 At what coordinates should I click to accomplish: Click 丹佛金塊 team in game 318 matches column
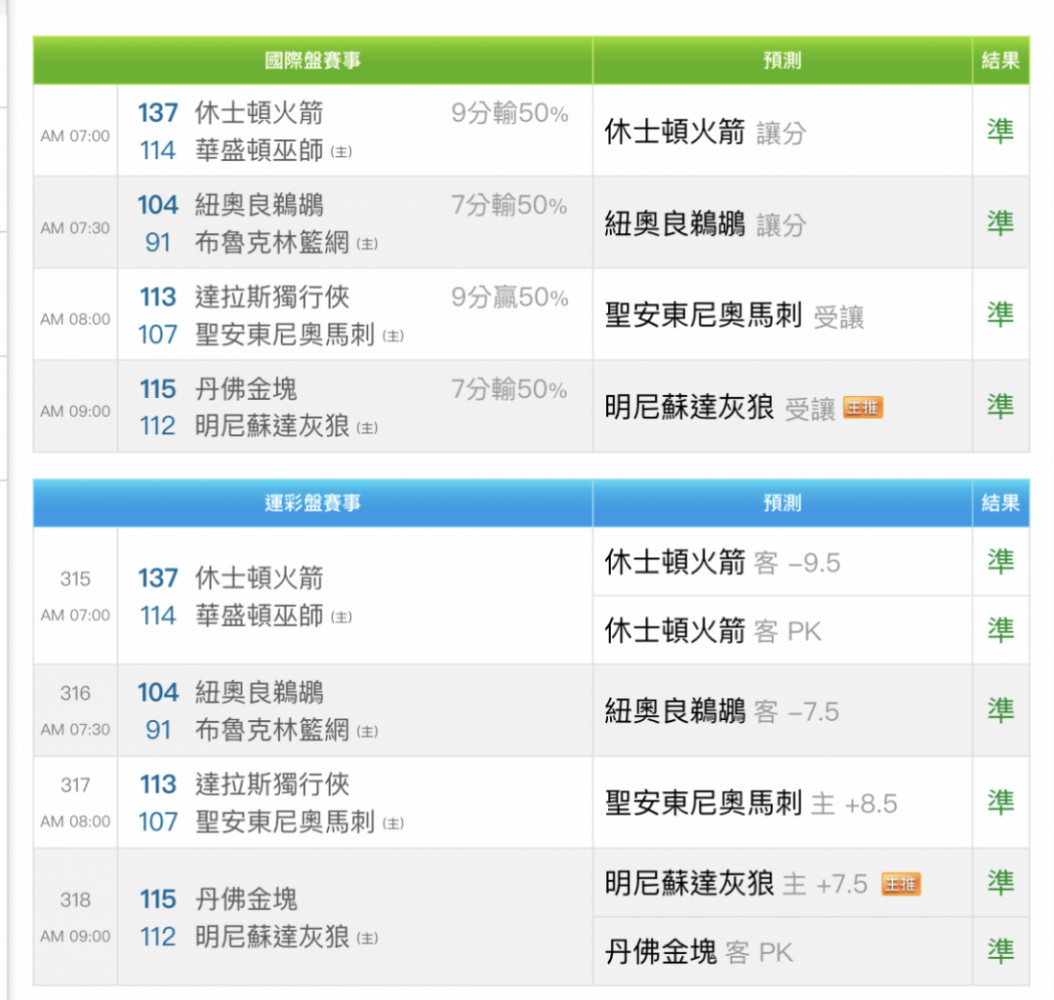pos(246,899)
